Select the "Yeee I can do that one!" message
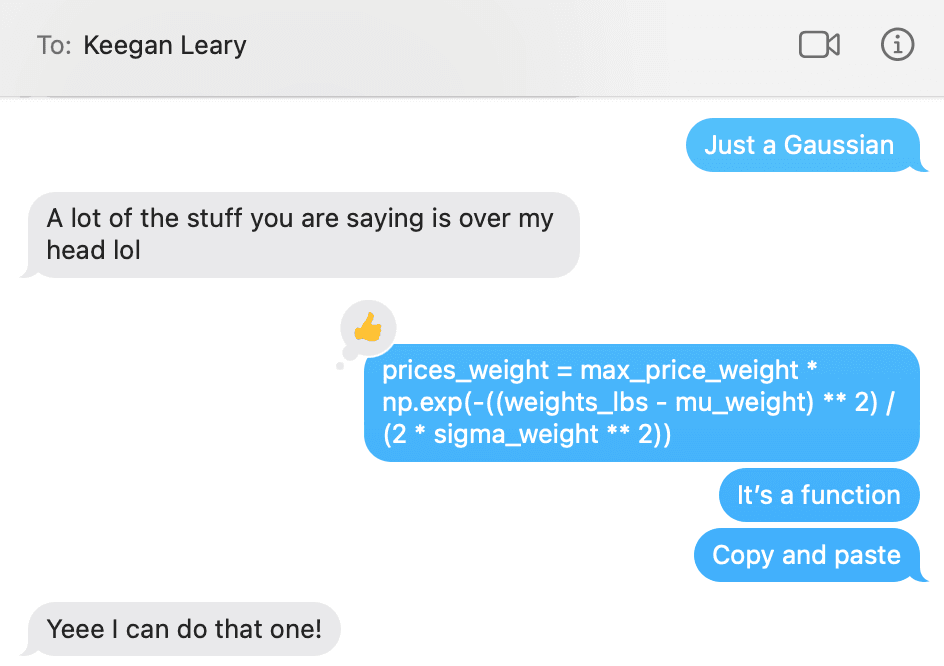Screen dimensions: 944x666 point(184,629)
